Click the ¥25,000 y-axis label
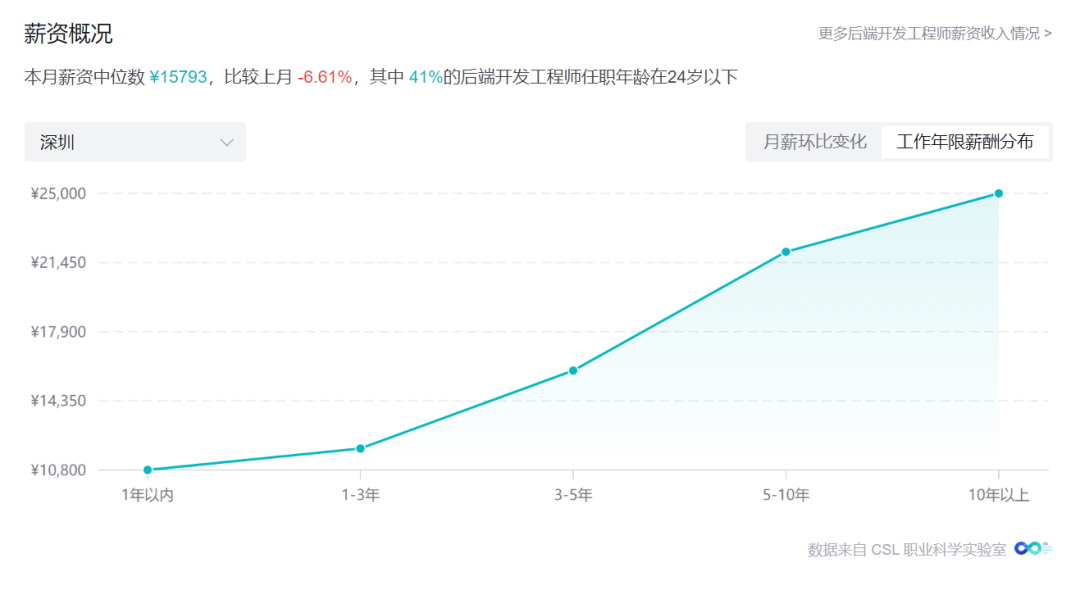This screenshot has height=599, width=1080. click(59, 193)
